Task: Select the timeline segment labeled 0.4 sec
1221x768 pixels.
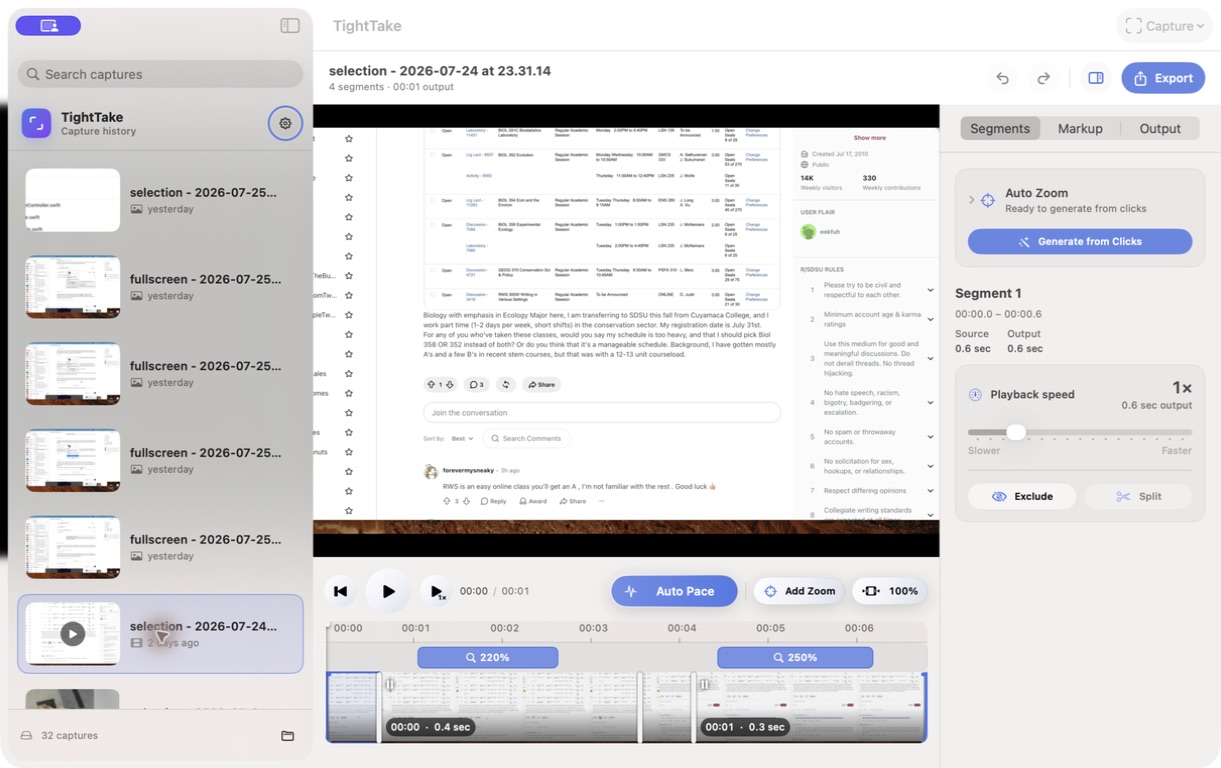Action: pos(510,707)
